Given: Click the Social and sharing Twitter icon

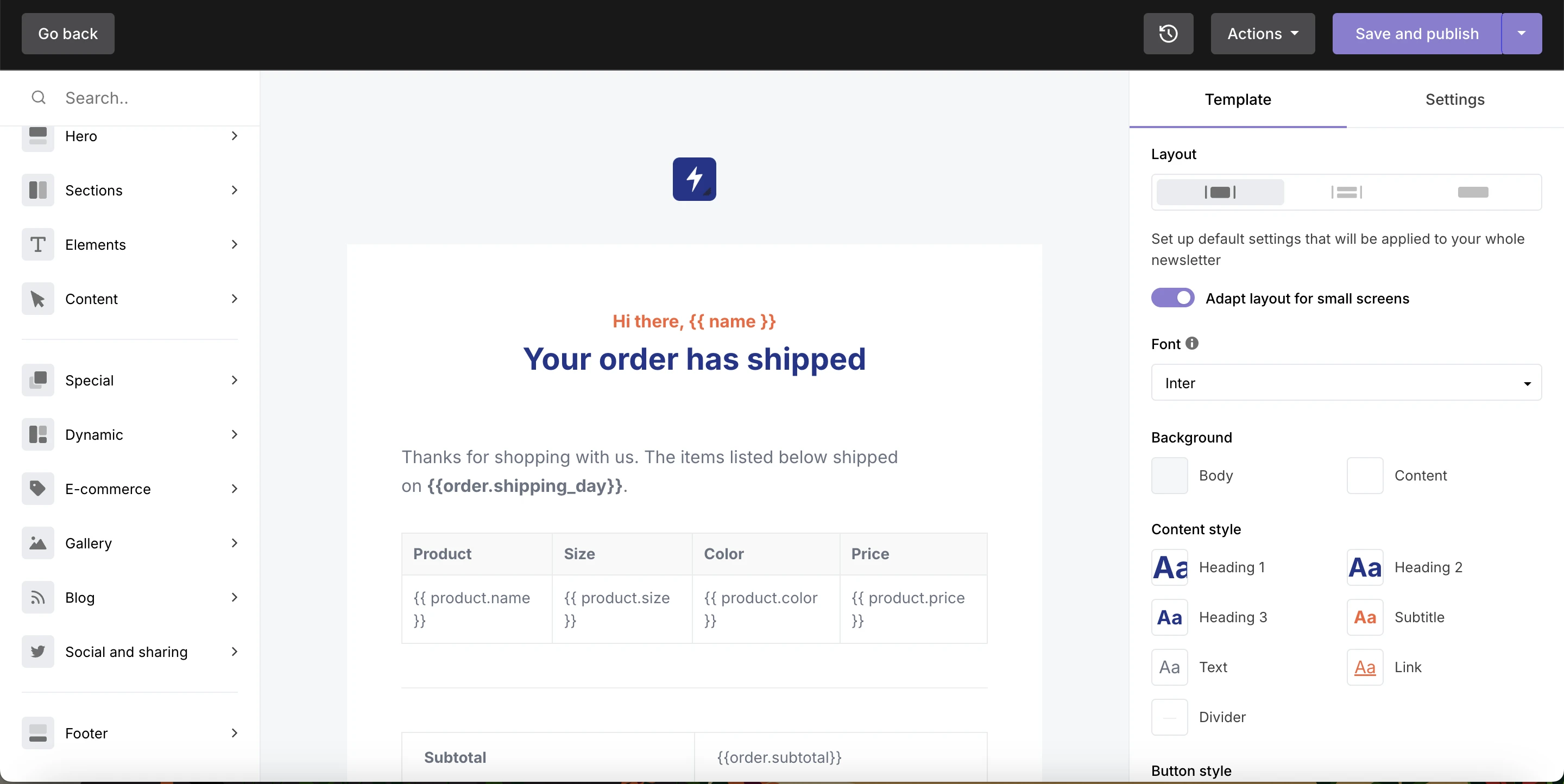Looking at the screenshot, I should (37, 652).
